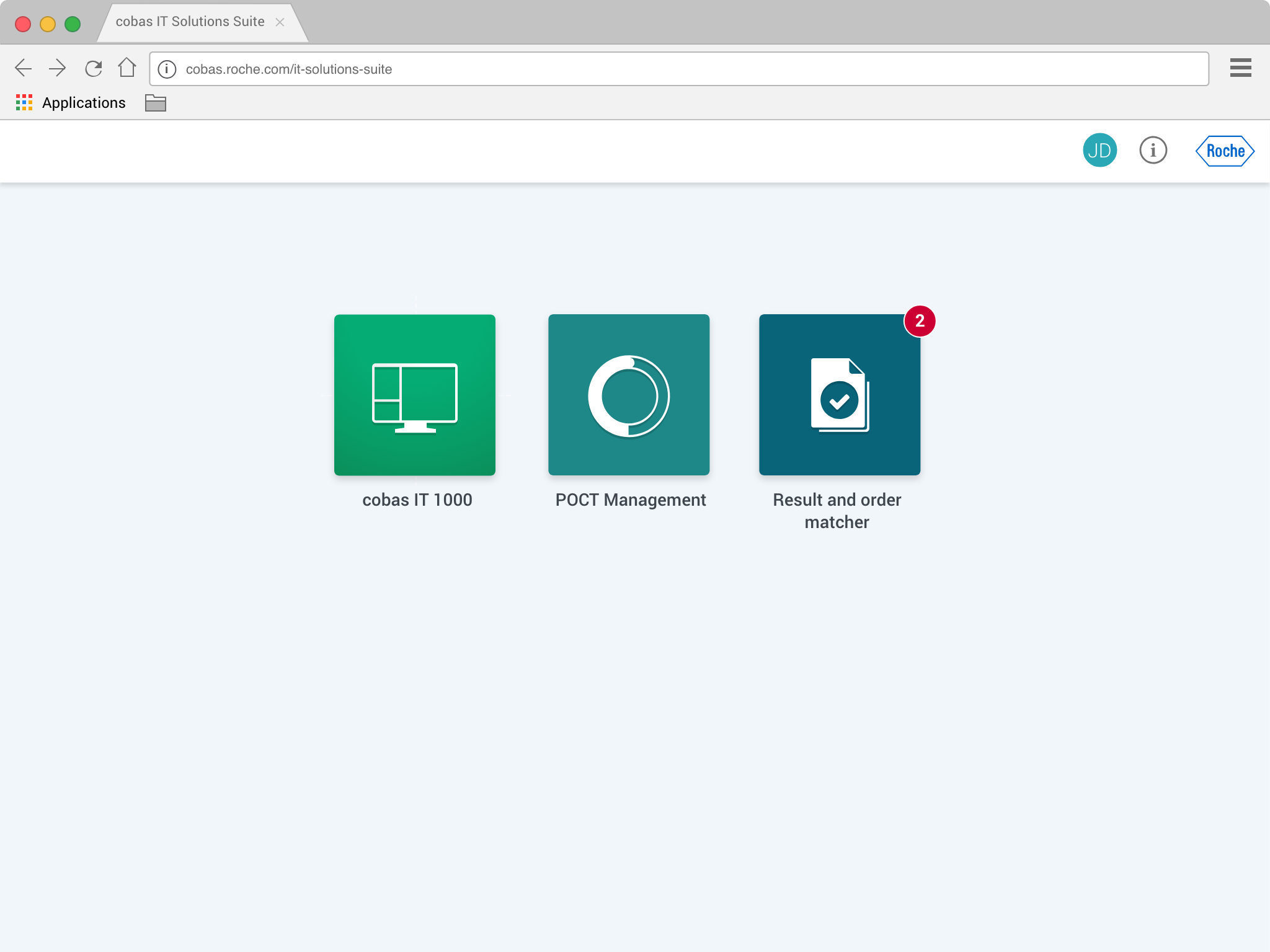
Task: Reload the page with refresh icon
Action: 93,68
